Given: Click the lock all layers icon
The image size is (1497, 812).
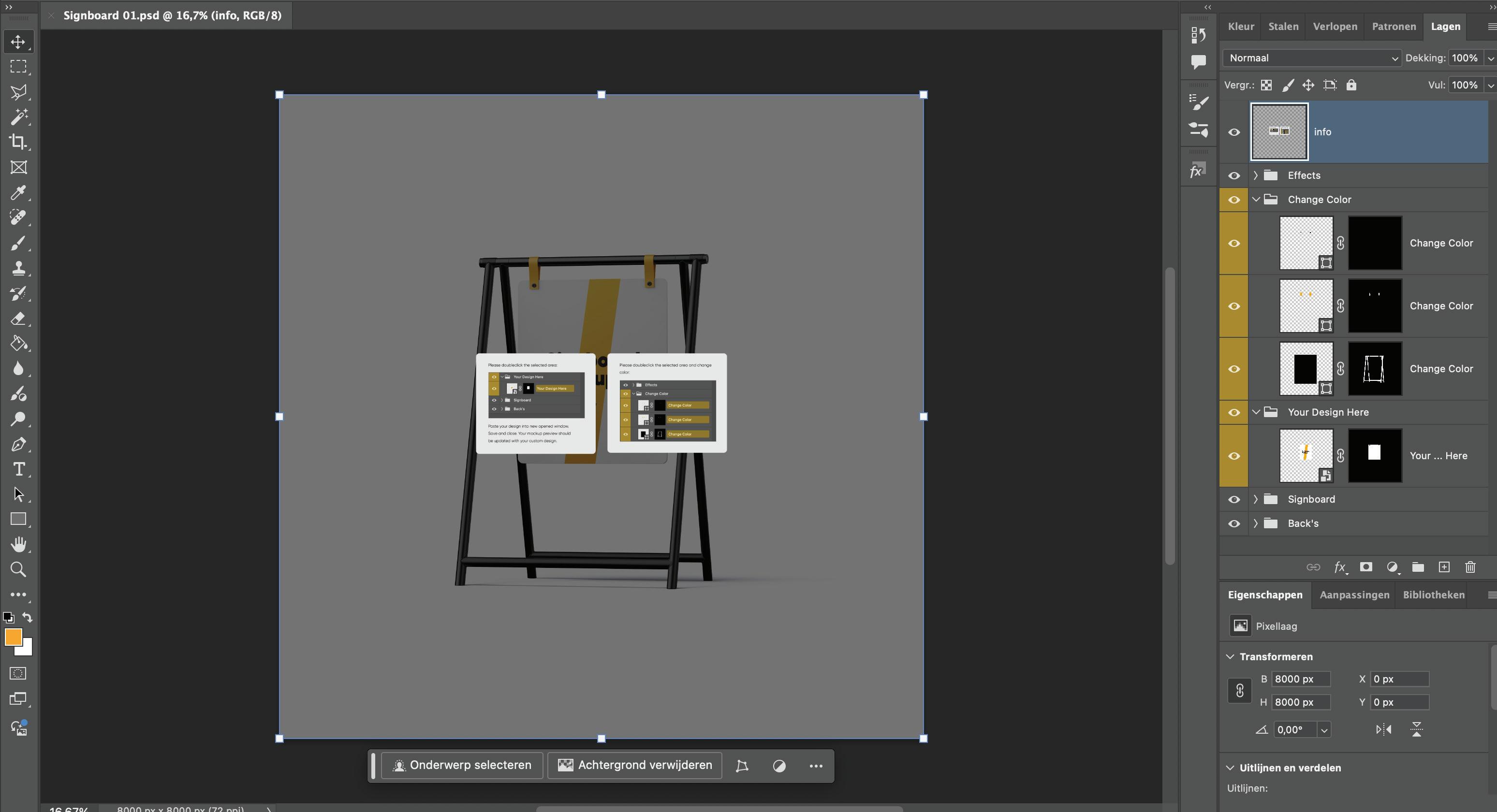Looking at the screenshot, I should [1352, 86].
